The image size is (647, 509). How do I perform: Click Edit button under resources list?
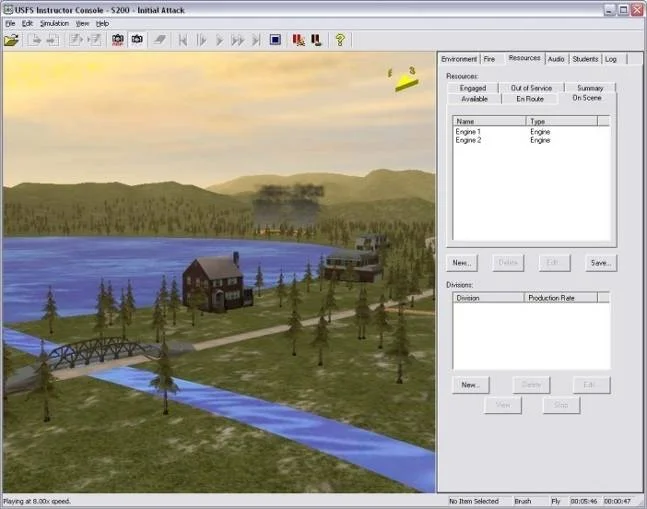tap(554, 263)
